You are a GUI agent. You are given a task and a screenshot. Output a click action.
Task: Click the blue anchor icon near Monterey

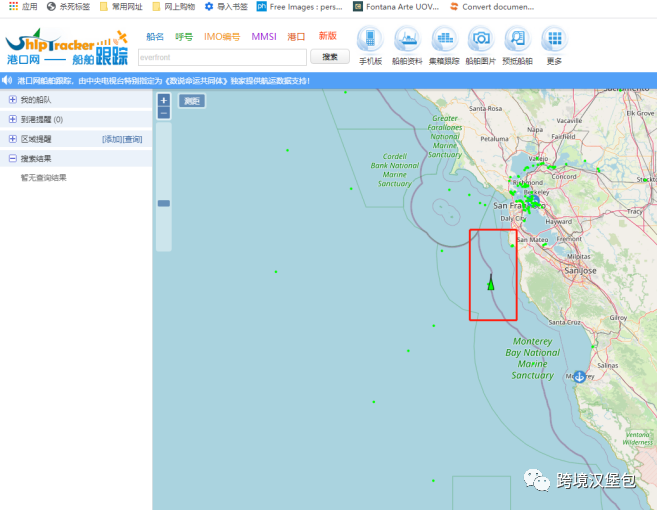[578, 376]
